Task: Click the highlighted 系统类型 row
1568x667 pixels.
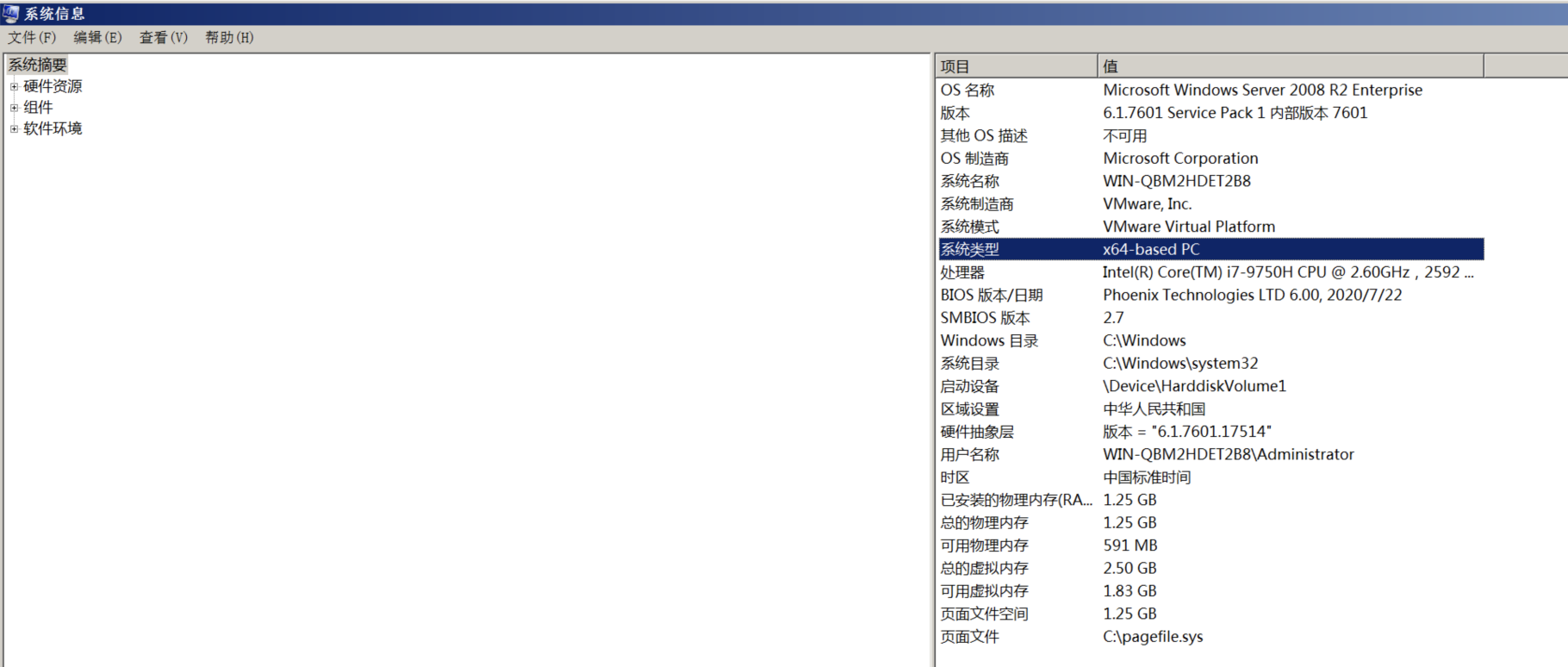Action: click(x=970, y=249)
